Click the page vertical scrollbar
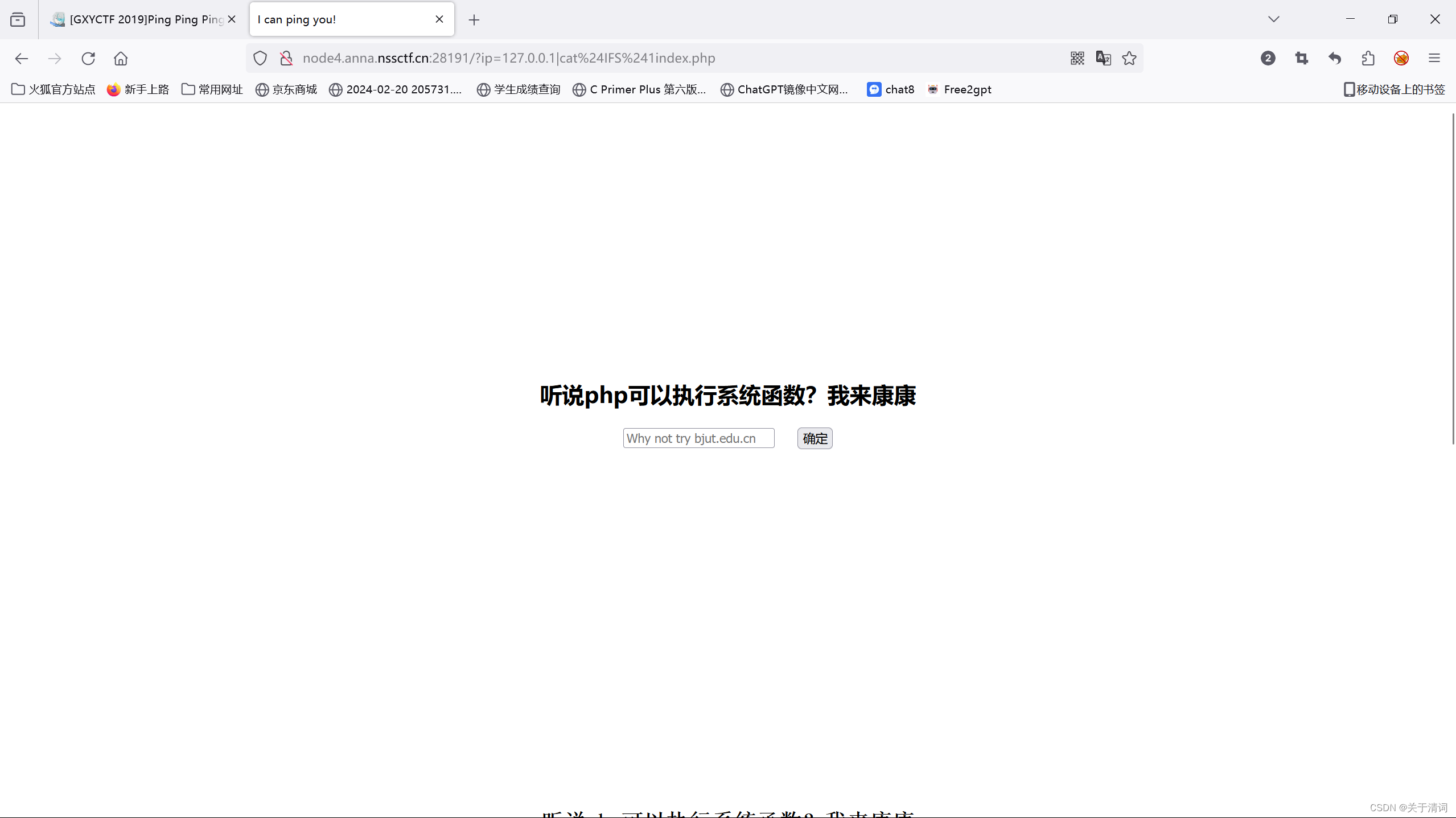This screenshot has width=1456, height=818. 1453,279
